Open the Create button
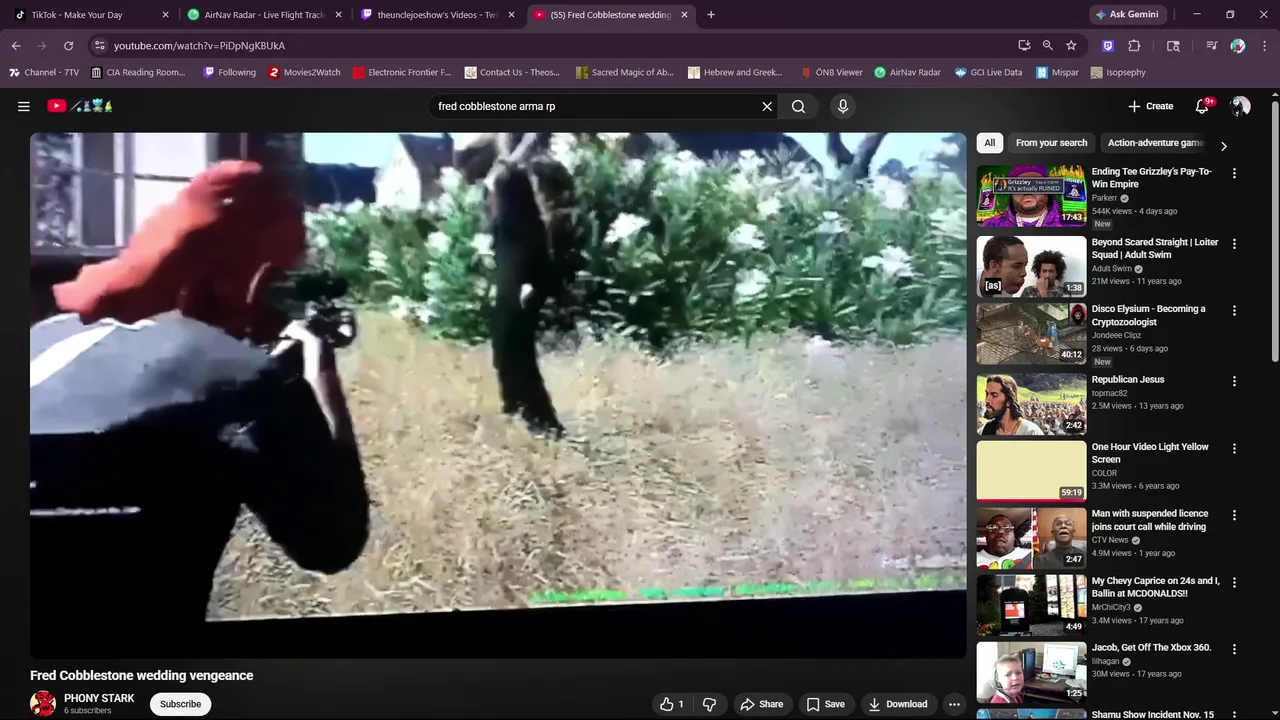Viewport: 1280px width, 720px height. pyautogui.click(x=1151, y=106)
